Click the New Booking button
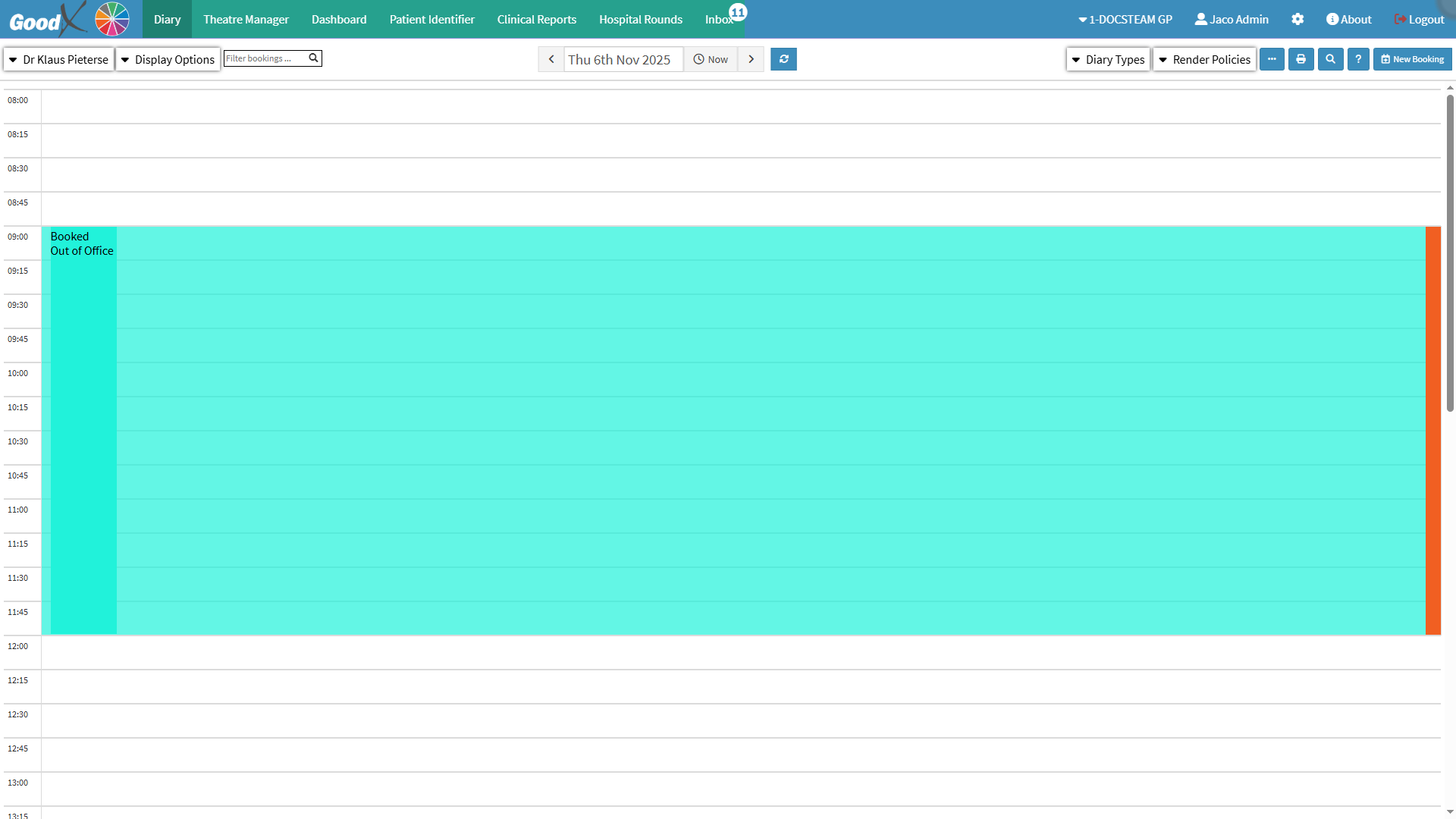The height and width of the screenshot is (819, 1456). 1412,59
